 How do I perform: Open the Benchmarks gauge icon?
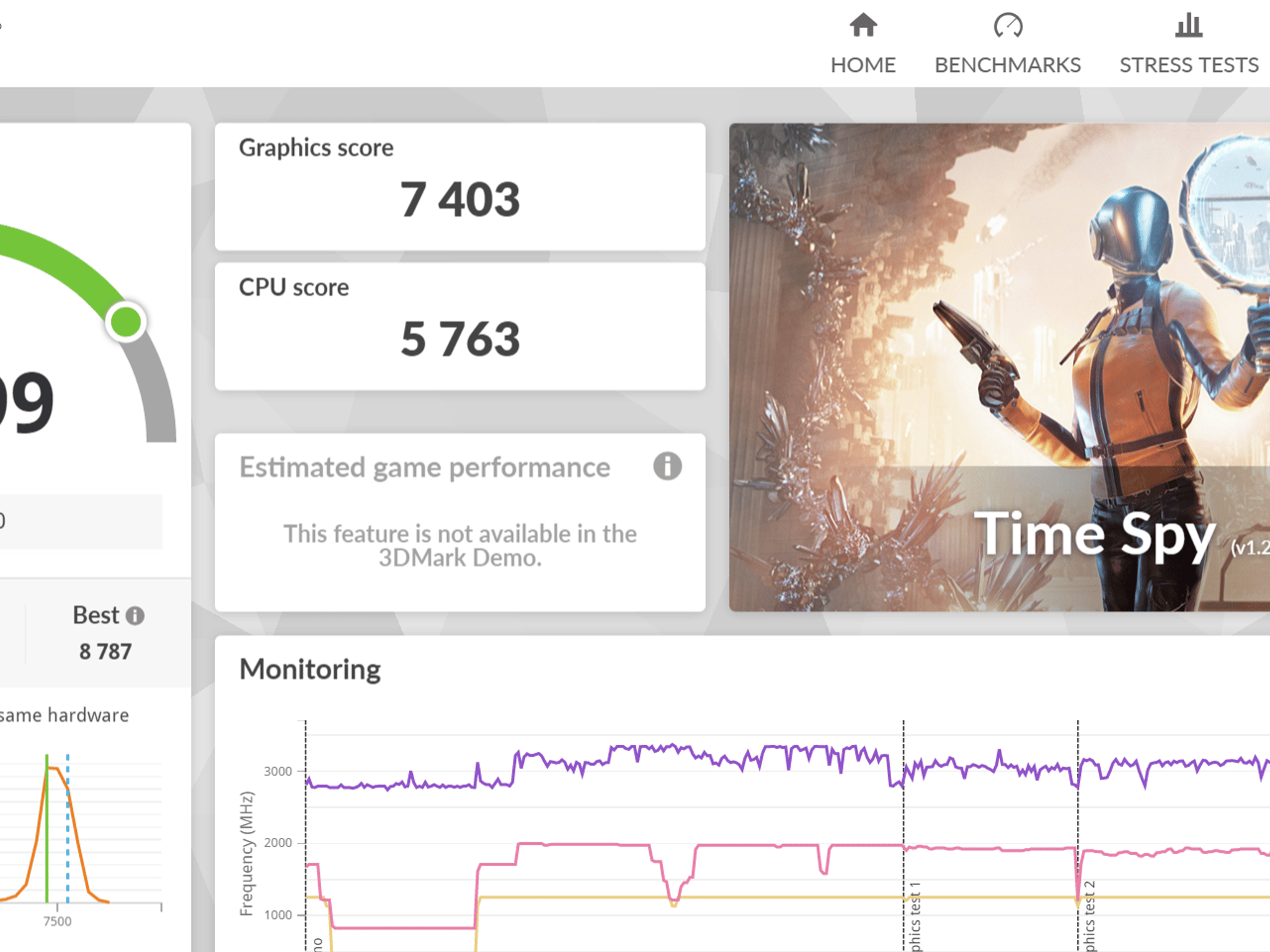[x=1008, y=25]
